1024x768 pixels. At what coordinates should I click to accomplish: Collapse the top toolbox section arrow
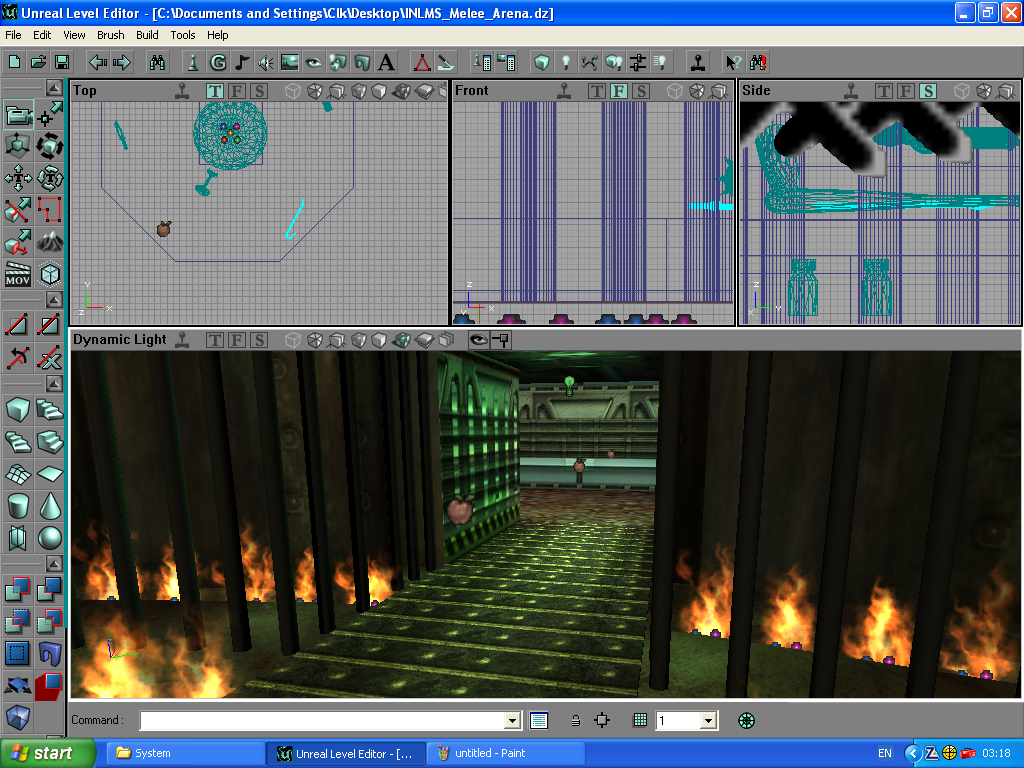pyautogui.click(x=50, y=89)
